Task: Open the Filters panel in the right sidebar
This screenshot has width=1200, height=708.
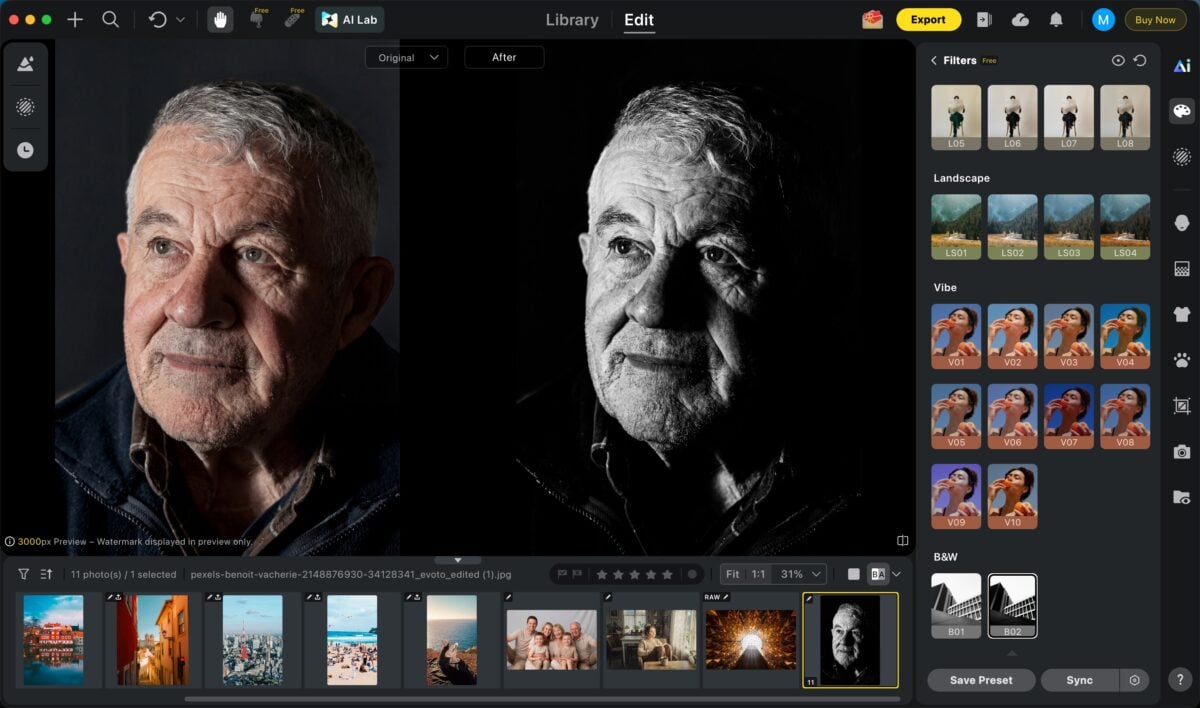Action: [x=1181, y=111]
